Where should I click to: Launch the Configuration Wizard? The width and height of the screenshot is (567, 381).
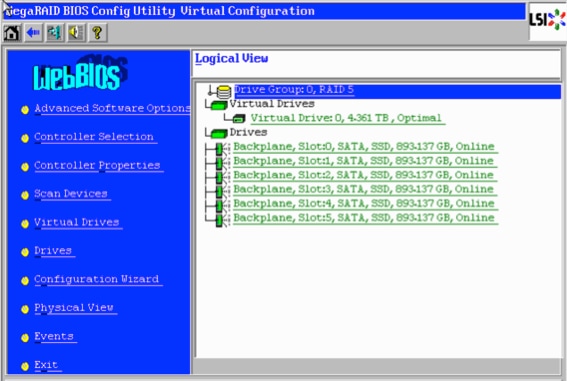[97, 279]
